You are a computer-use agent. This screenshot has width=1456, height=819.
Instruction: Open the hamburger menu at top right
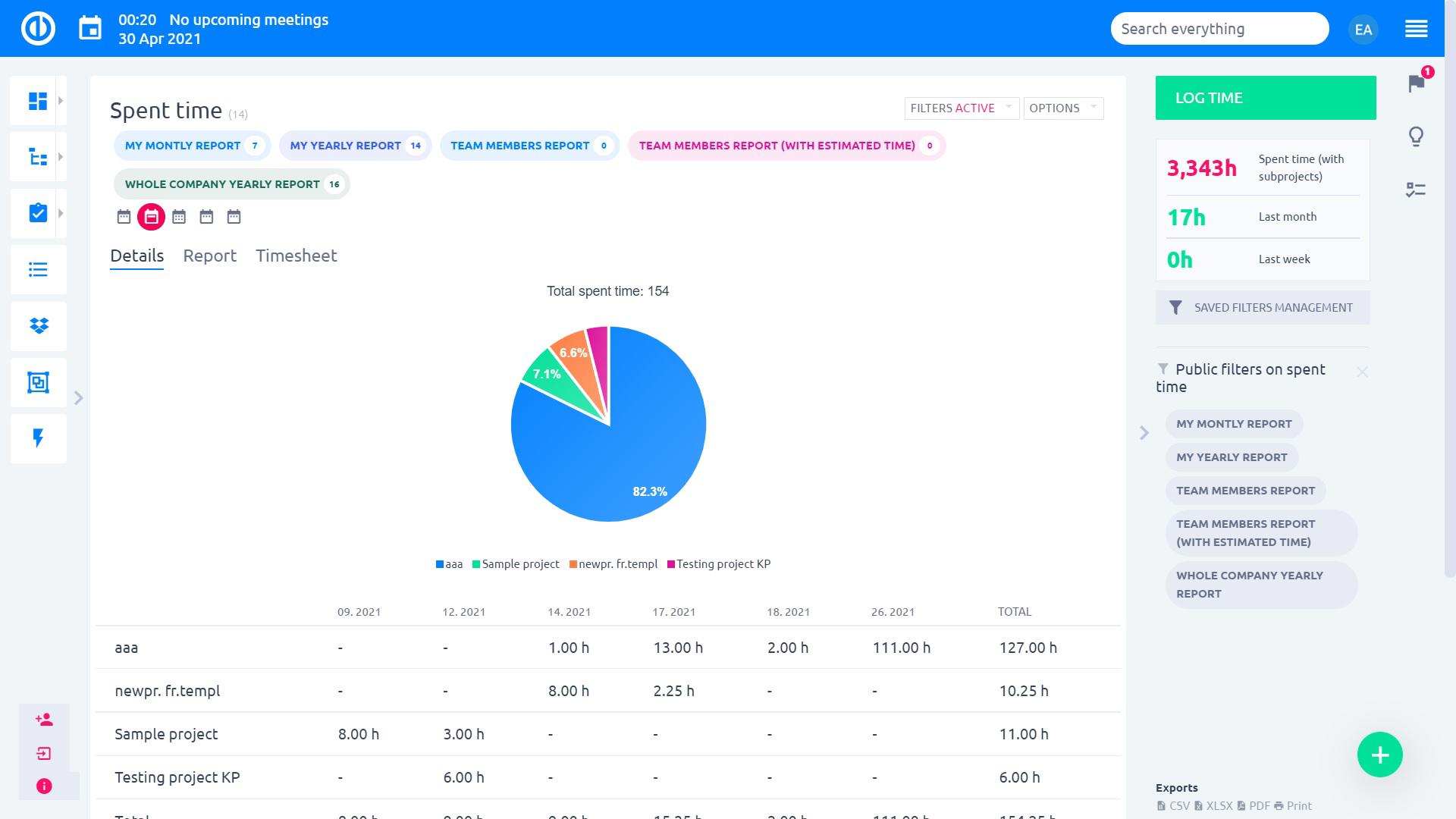click(1416, 29)
